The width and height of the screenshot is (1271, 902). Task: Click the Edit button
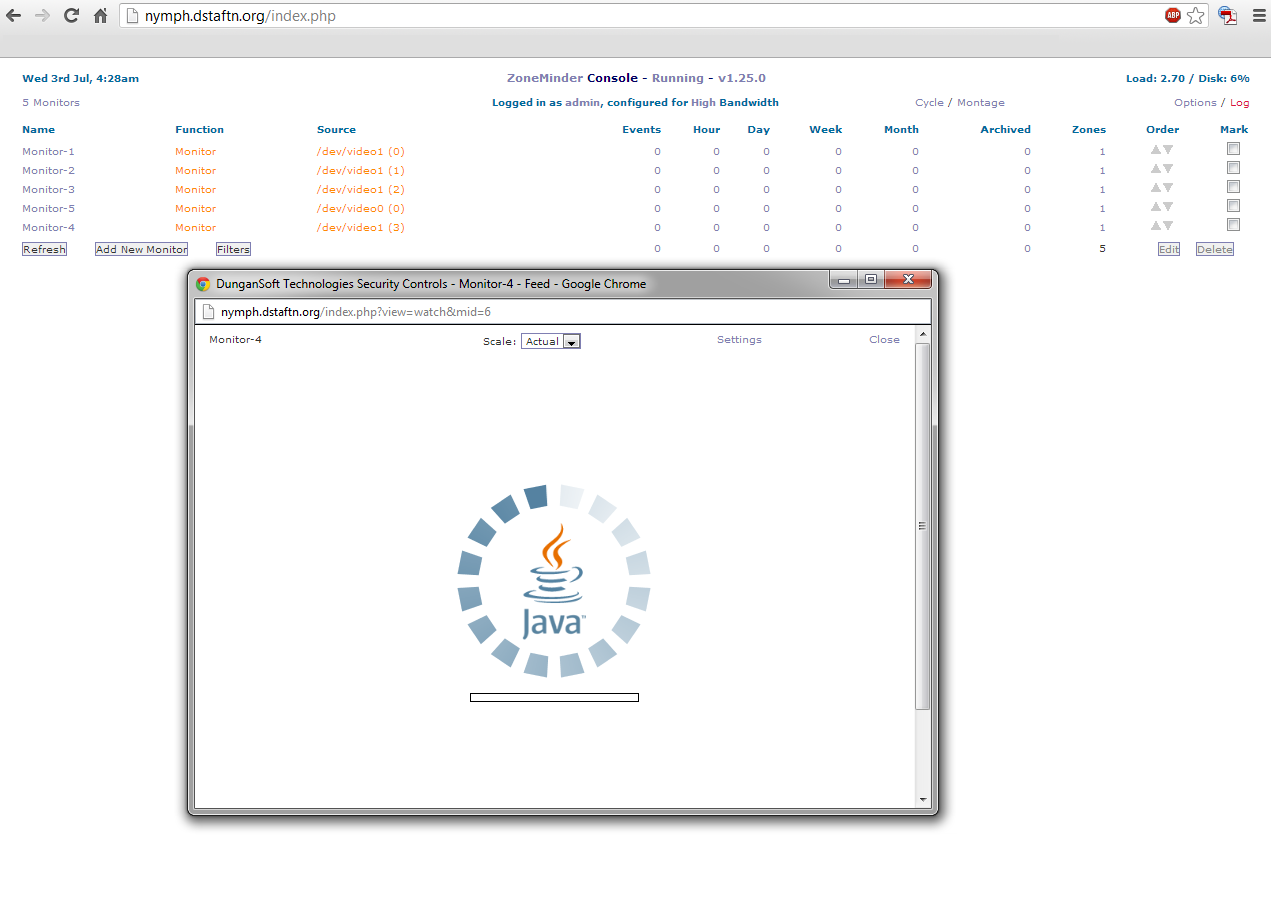coord(1169,249)
